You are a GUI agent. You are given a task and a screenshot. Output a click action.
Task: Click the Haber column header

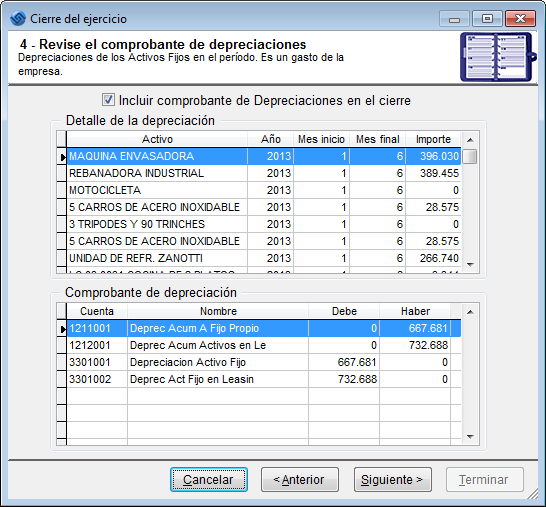415,311
